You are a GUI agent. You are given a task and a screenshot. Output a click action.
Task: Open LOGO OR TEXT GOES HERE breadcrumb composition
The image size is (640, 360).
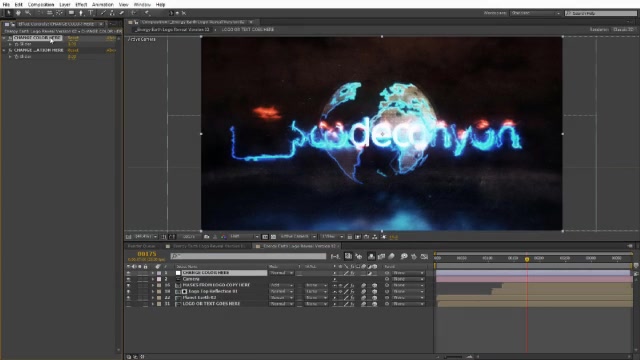point(248,30)
